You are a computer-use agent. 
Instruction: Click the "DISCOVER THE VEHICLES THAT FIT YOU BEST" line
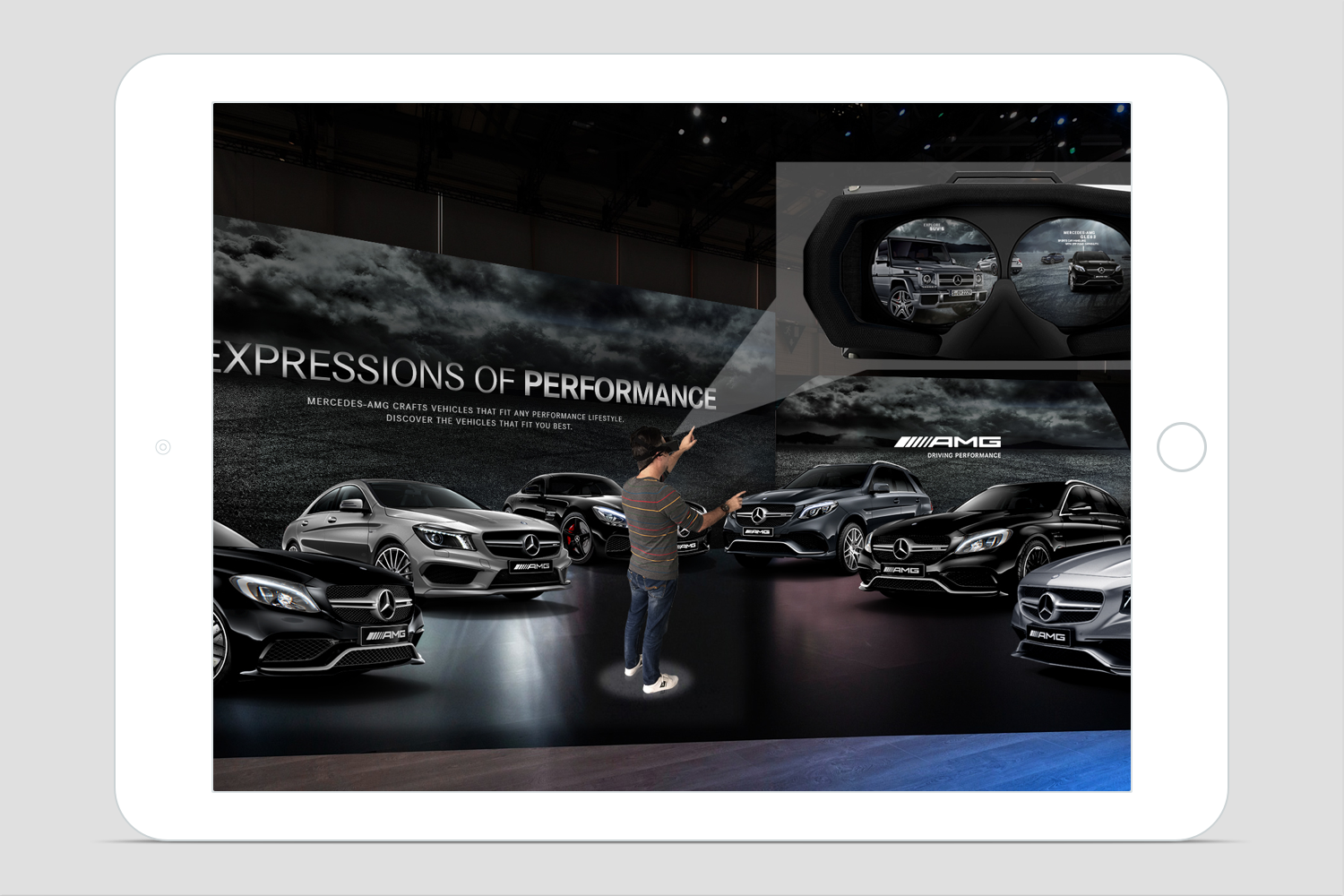(478, 422)
